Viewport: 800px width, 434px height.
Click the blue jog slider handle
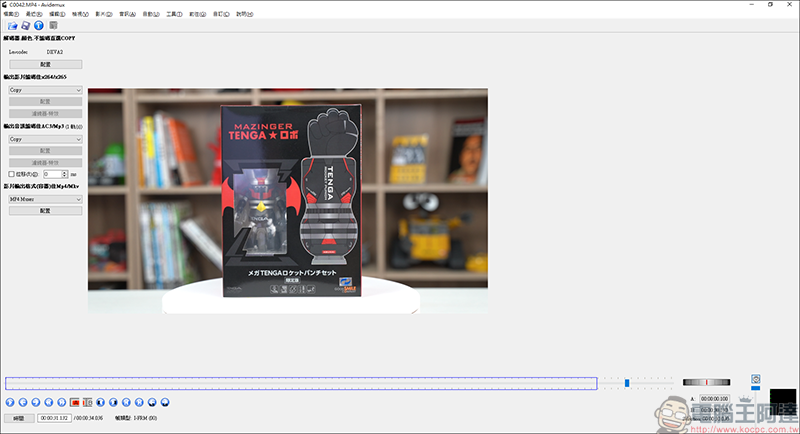pyautogui.click(x=627, y=382)
